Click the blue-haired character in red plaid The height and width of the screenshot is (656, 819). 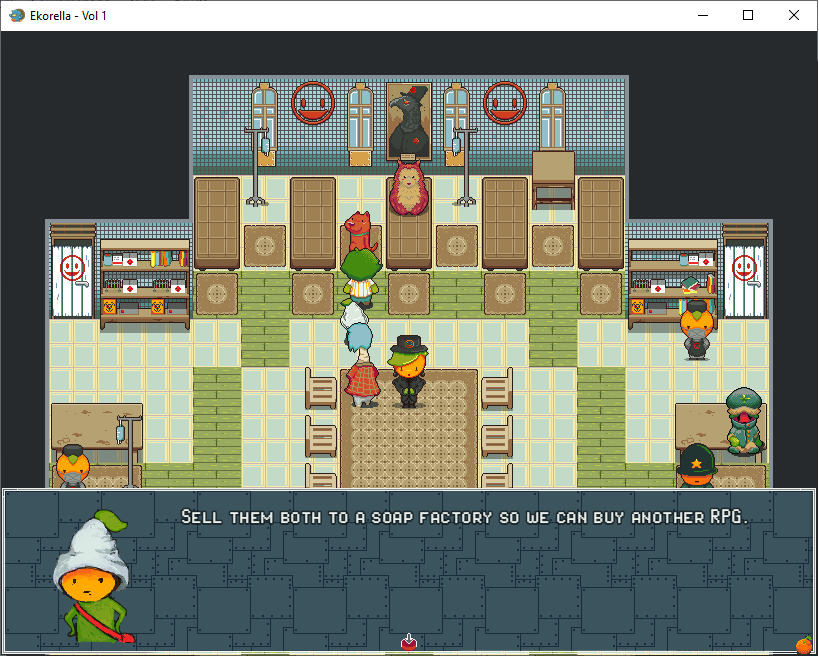361,366
